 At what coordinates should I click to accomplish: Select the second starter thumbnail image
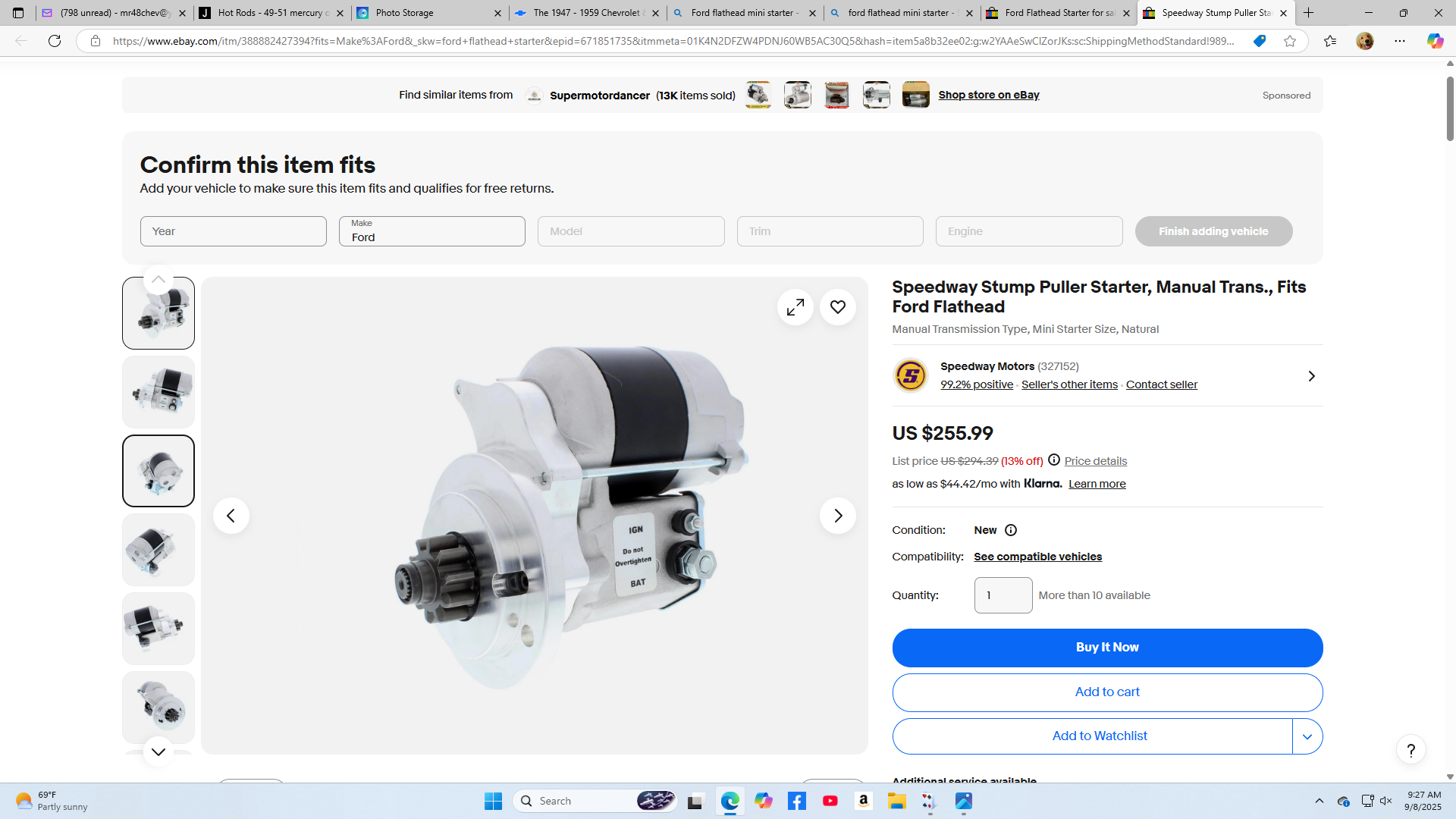[x=158, y=392]
